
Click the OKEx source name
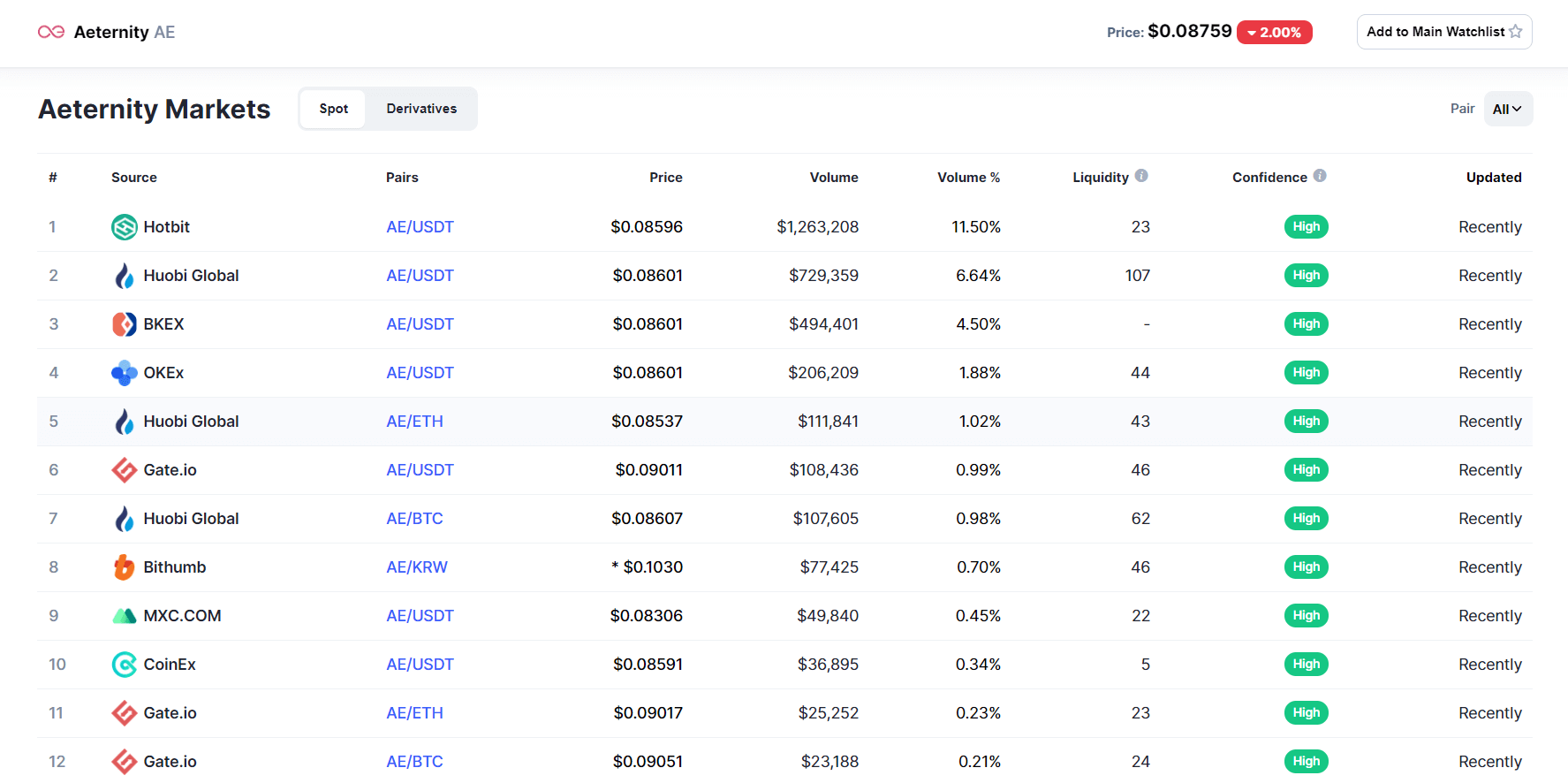[164, 373]
